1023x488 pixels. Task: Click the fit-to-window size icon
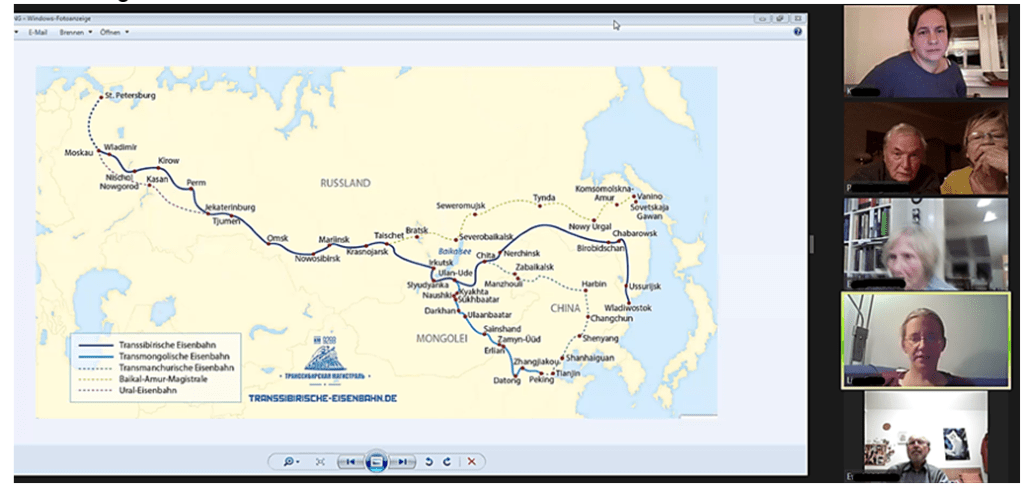[x=320, y=461]
